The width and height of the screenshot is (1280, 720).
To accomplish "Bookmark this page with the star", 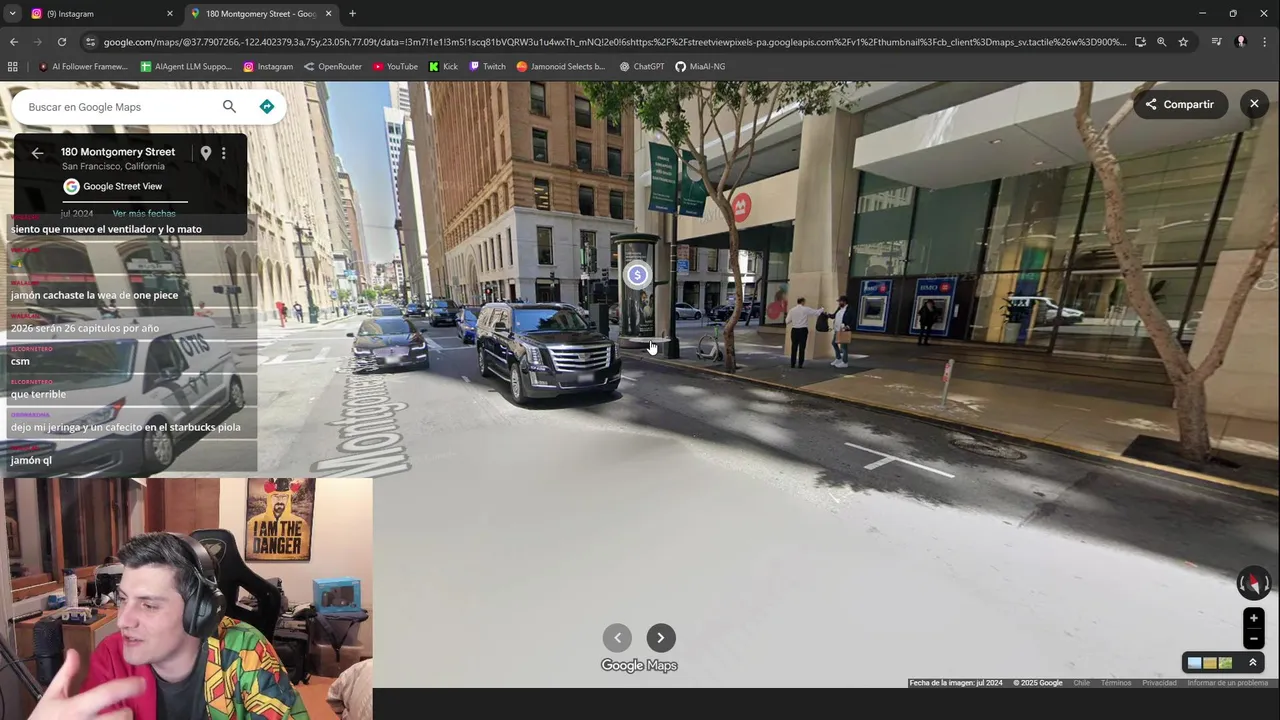I will point(1183,42).
